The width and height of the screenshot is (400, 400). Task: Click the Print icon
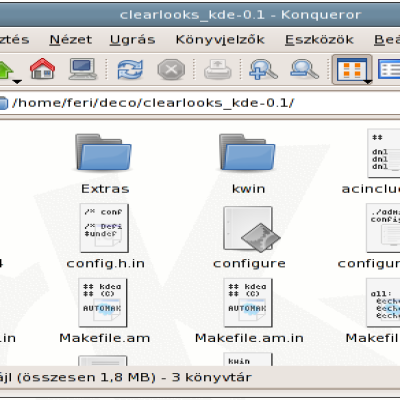tap(217, 69)
